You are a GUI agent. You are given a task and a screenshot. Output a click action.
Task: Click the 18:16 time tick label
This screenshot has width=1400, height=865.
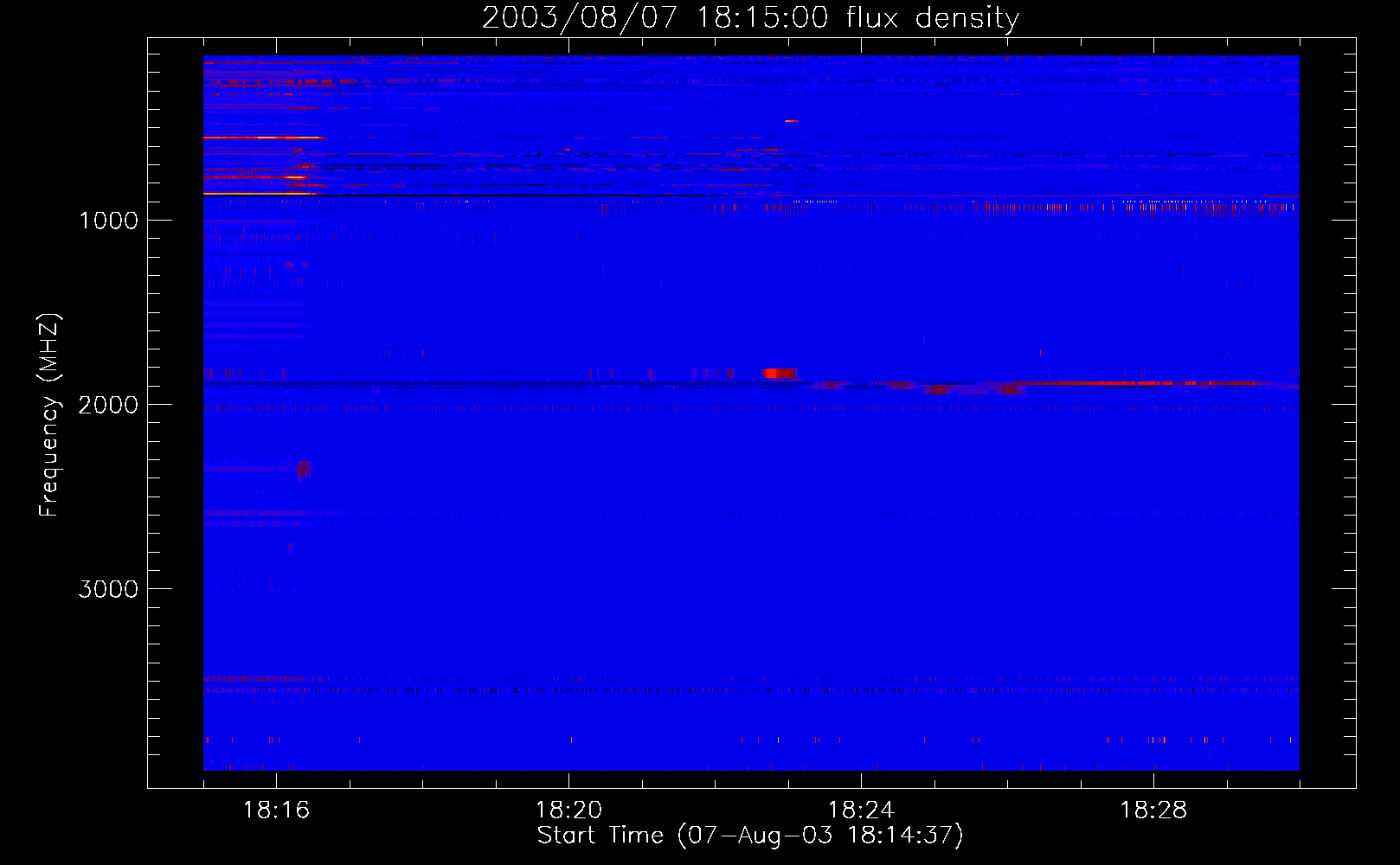tap(276, 810)
